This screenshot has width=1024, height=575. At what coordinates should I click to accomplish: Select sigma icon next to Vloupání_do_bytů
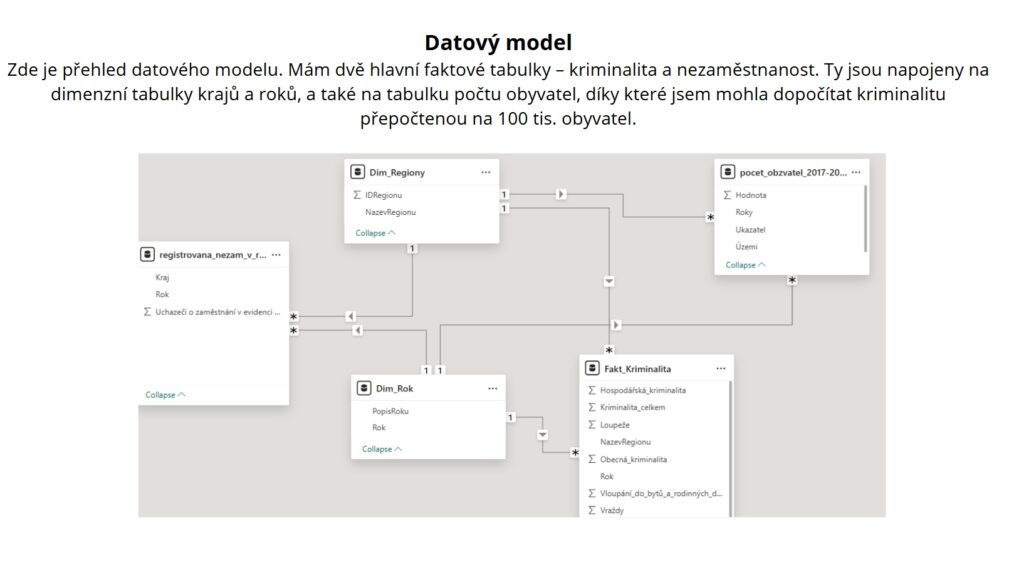[592, 493]
